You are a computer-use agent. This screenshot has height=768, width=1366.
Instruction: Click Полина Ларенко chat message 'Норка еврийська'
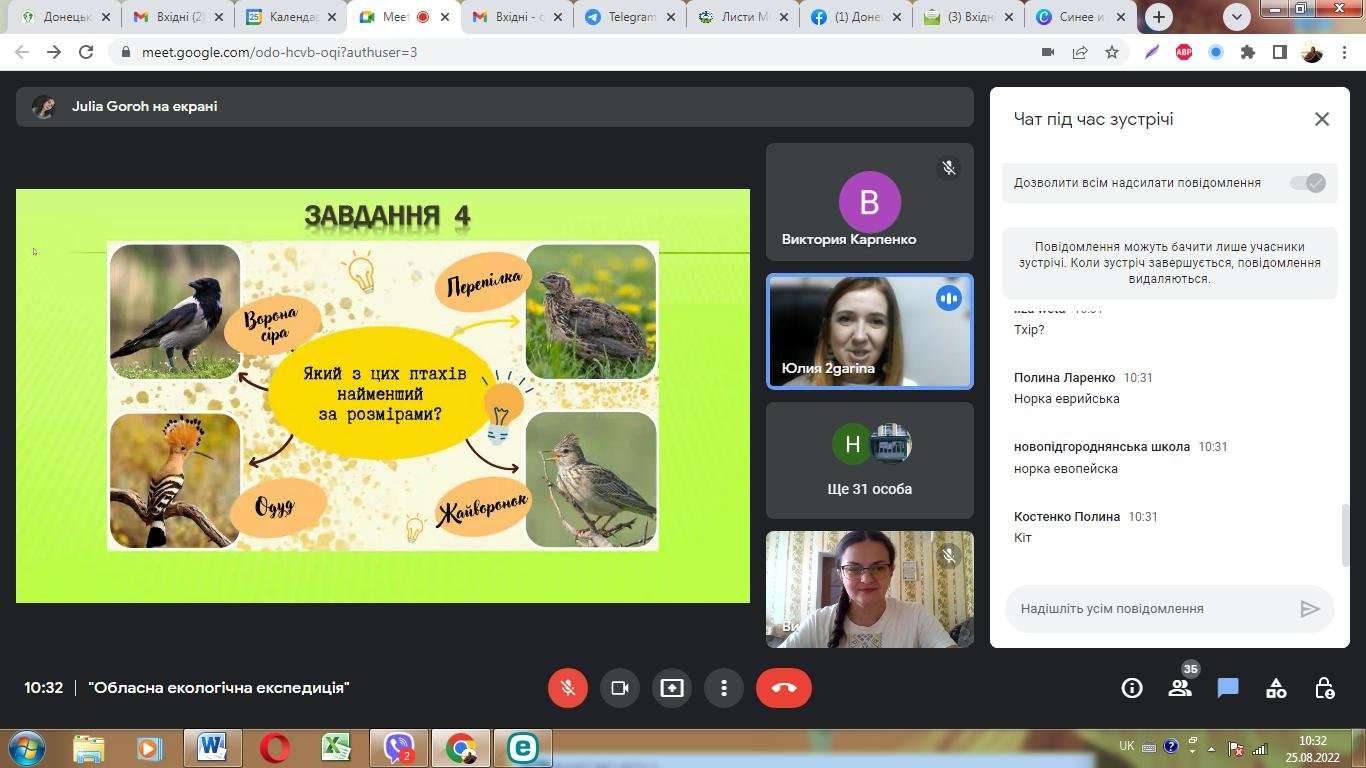click(1066, 399)
